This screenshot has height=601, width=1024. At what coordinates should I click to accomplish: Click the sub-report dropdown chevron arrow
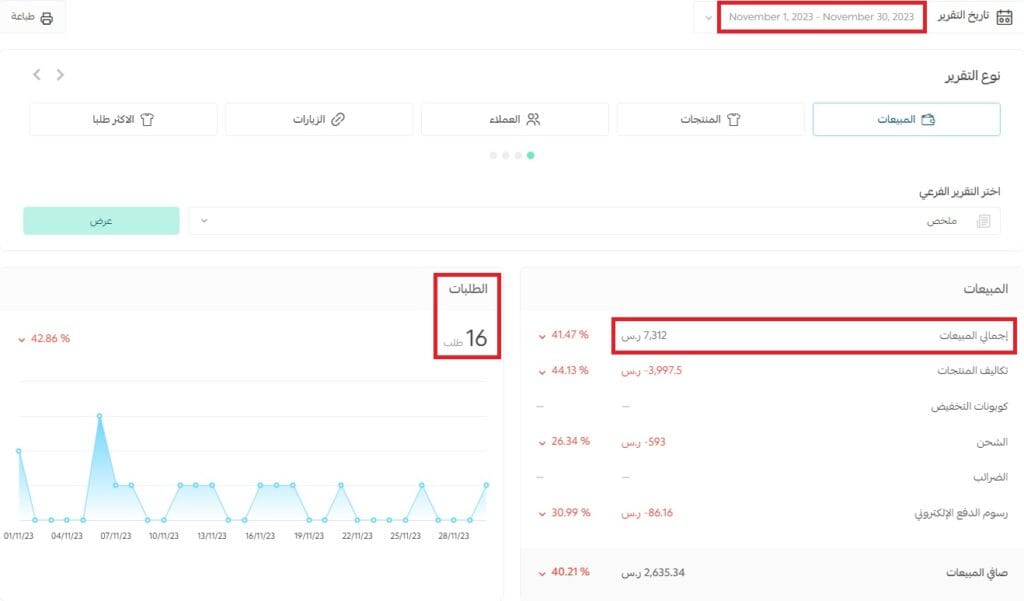[204, 221]
